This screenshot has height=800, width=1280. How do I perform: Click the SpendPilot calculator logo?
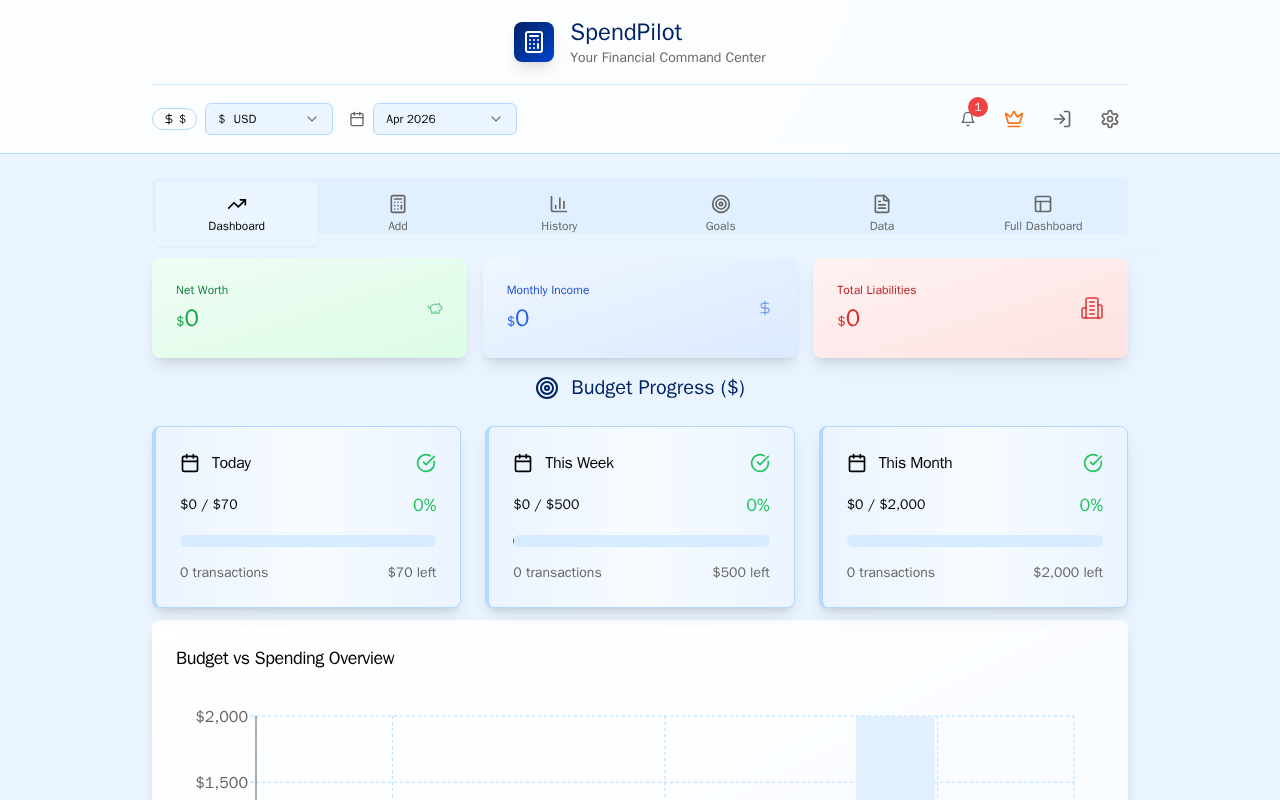534,42
